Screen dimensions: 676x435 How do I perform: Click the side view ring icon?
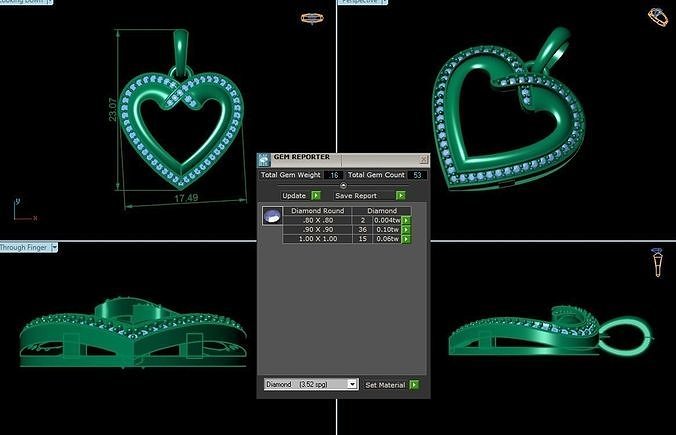(657, 262)
